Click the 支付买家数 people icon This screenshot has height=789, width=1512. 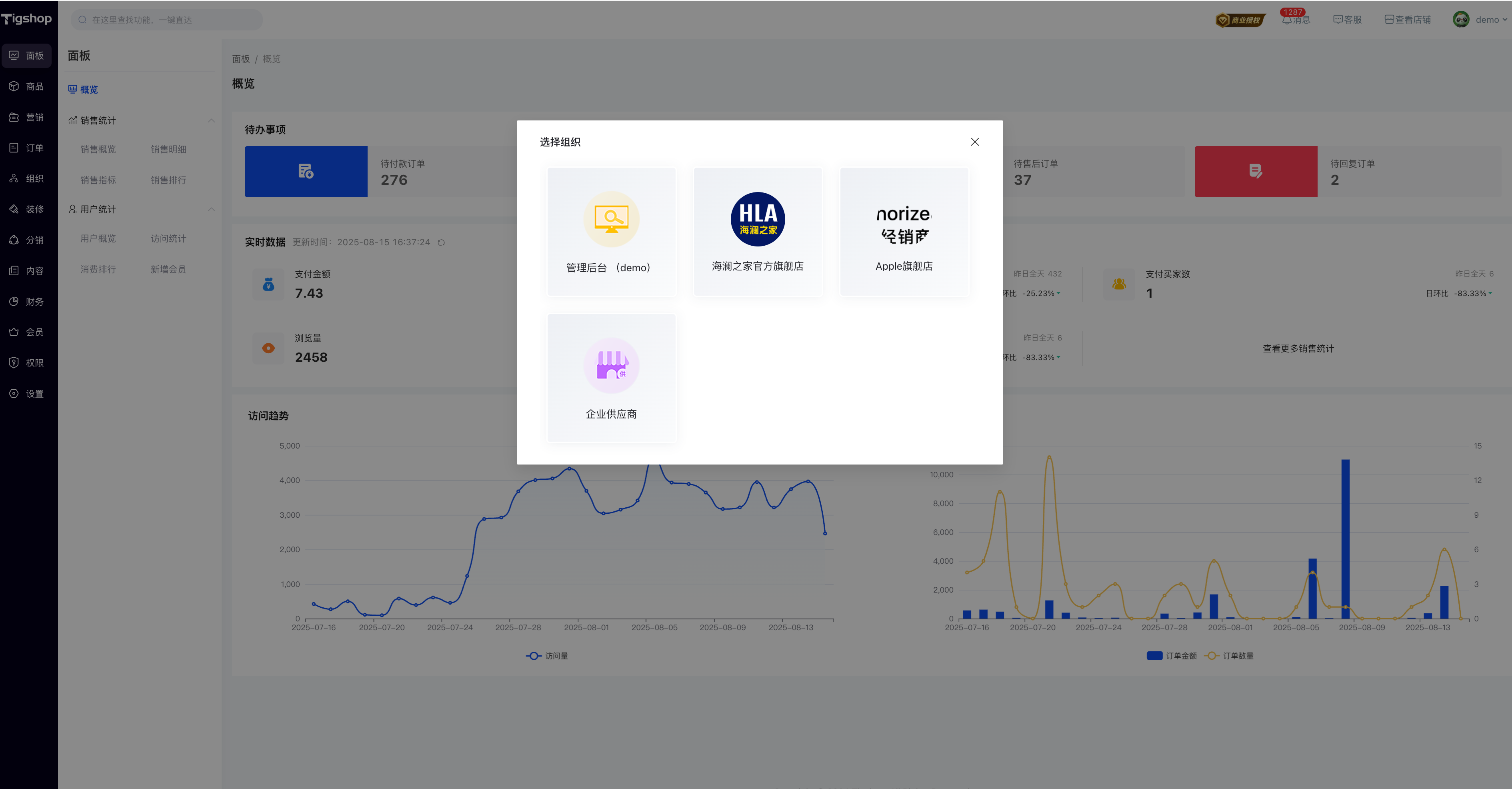[1119, 284]
